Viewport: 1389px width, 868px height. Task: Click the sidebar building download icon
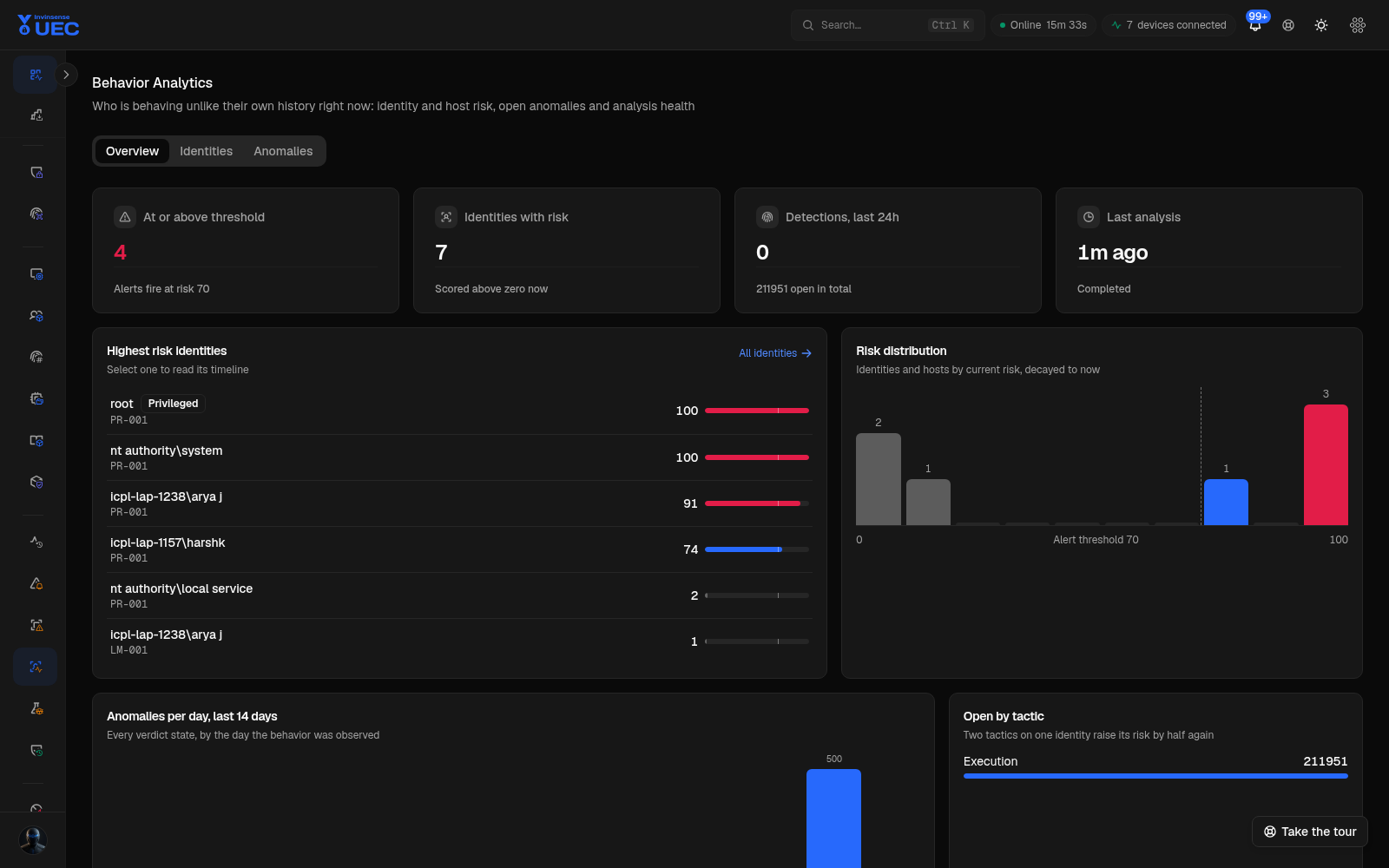[x=36, y=115]
